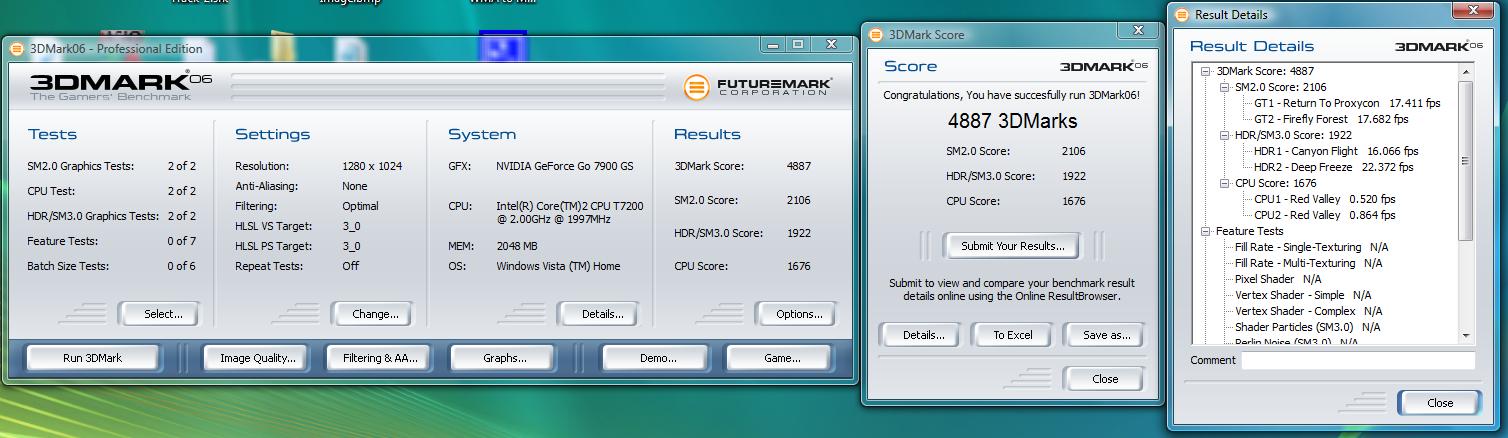Select GT2 - Firefly Forest row
The width and height of the screenshot is (1508, 438).
[x=1330, y=119]
